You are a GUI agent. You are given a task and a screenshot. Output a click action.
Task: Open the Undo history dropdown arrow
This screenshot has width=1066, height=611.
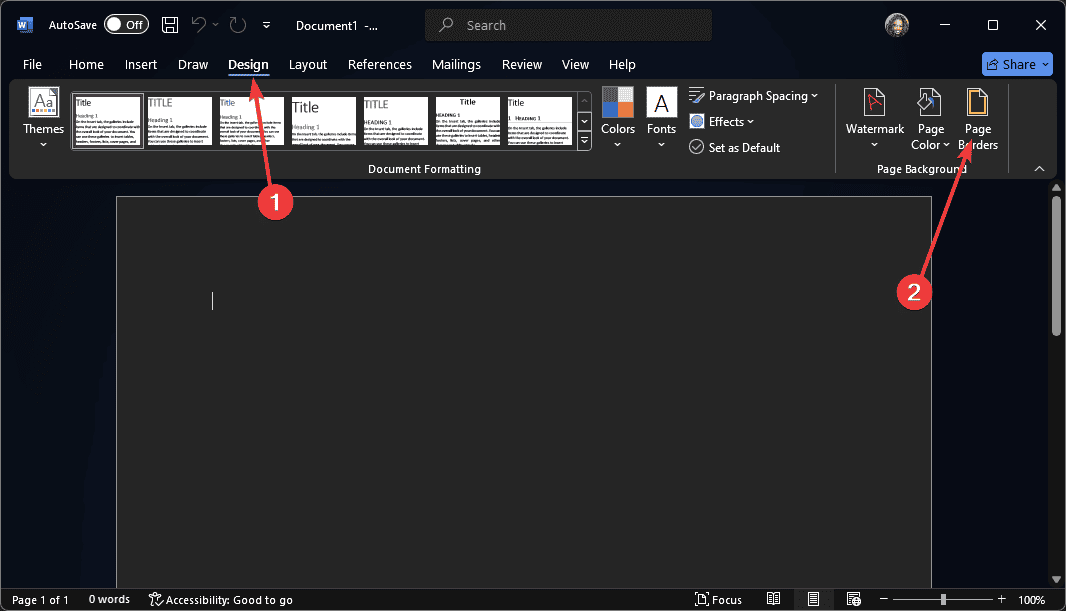(216, 25)
